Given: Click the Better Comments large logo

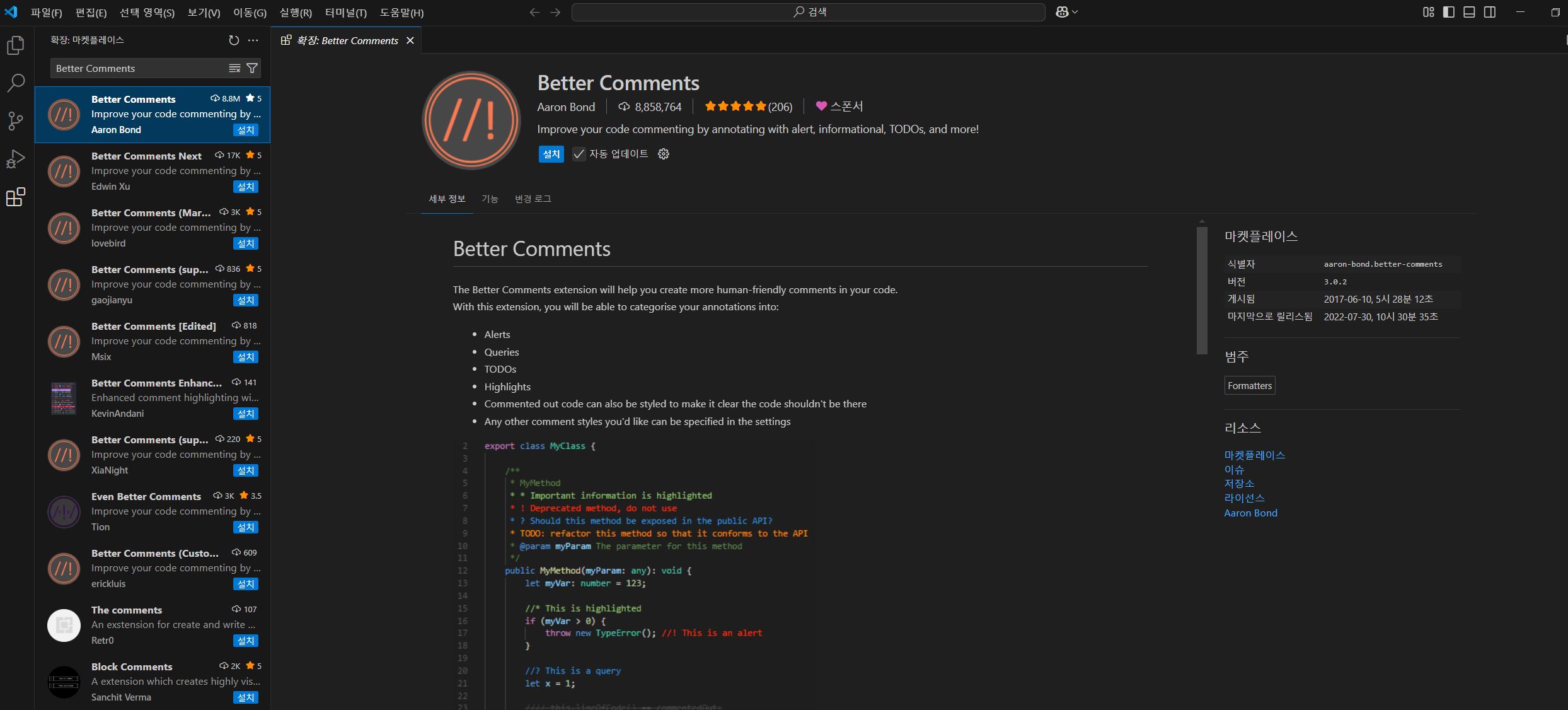Looking at the screenshot, I should [471, 120].
